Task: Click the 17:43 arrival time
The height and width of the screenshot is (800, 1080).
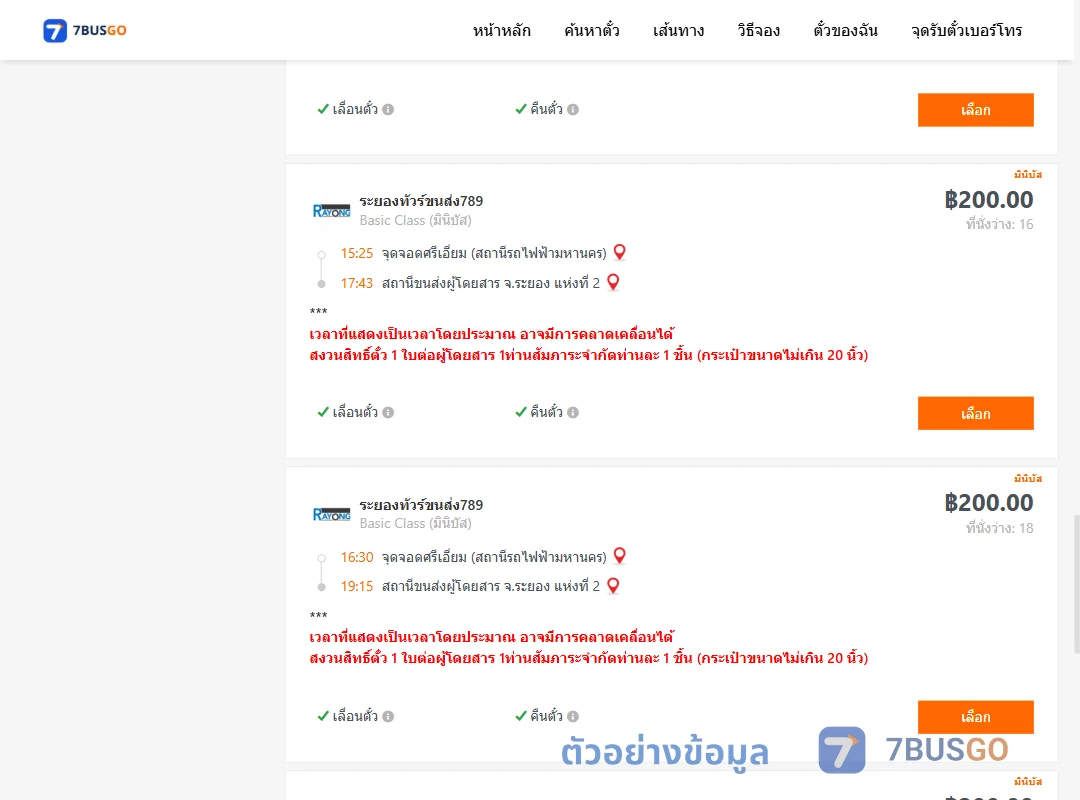Action: pos(357,283)
